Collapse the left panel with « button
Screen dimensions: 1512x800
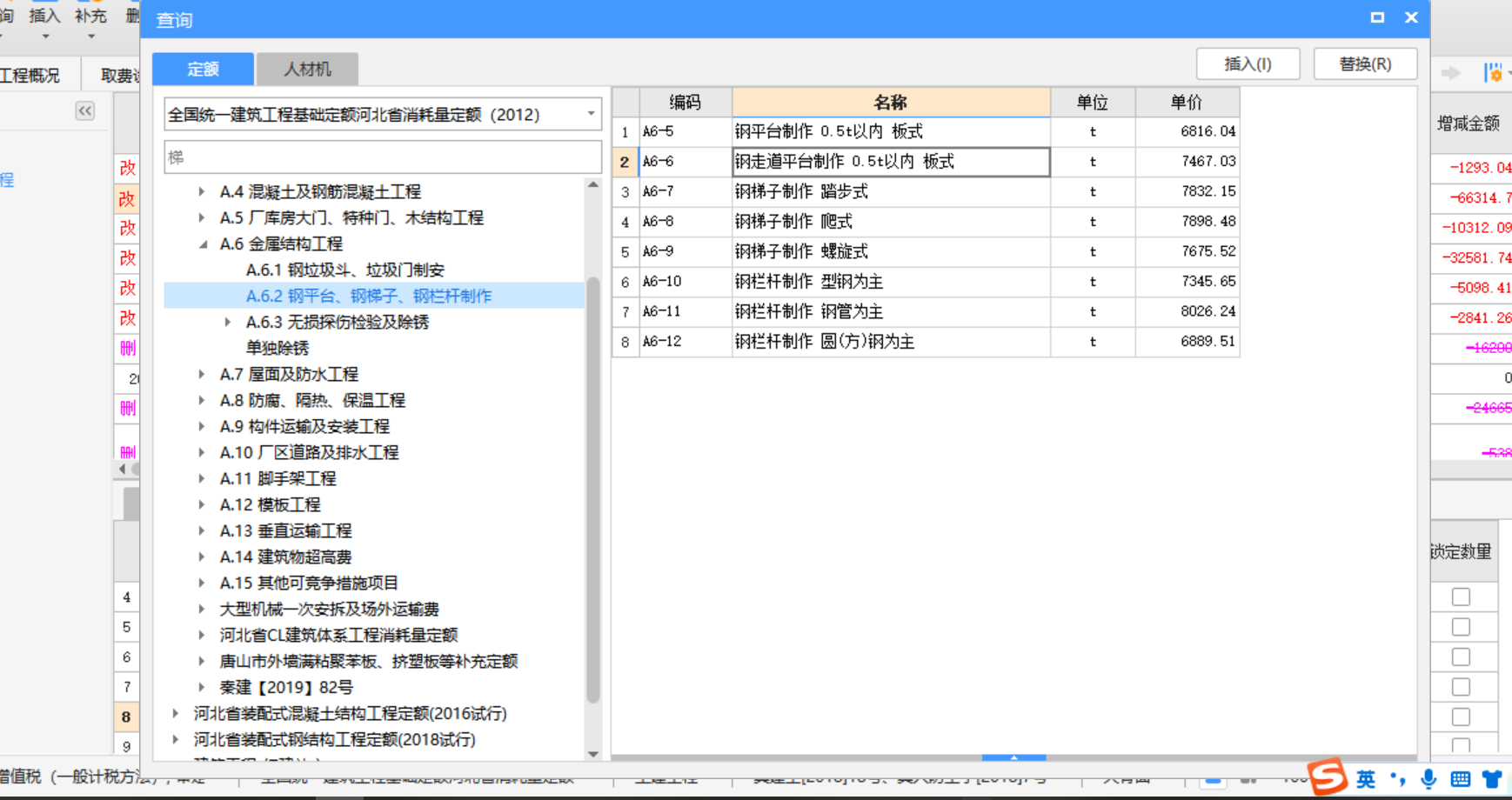(x=84, y=110)
